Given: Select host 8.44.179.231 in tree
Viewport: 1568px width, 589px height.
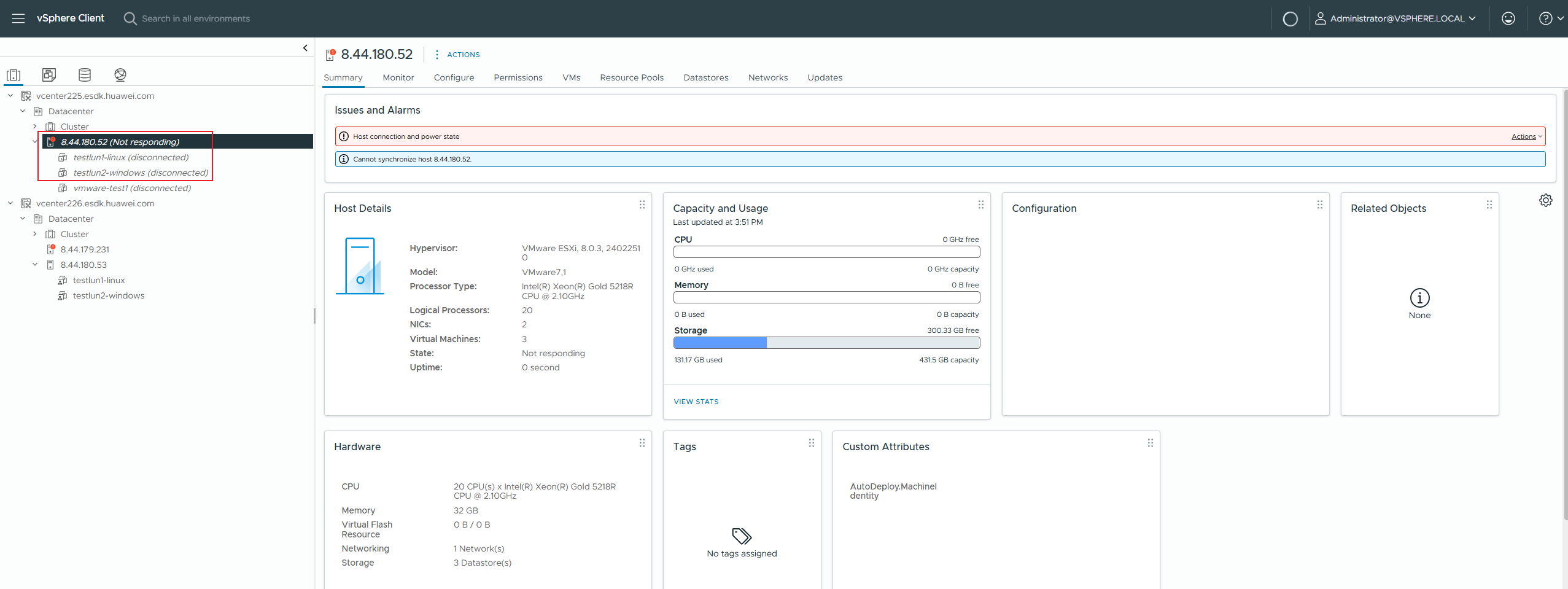Looking at the screenshot, I should pyautogui.click(x=85, y=249).
